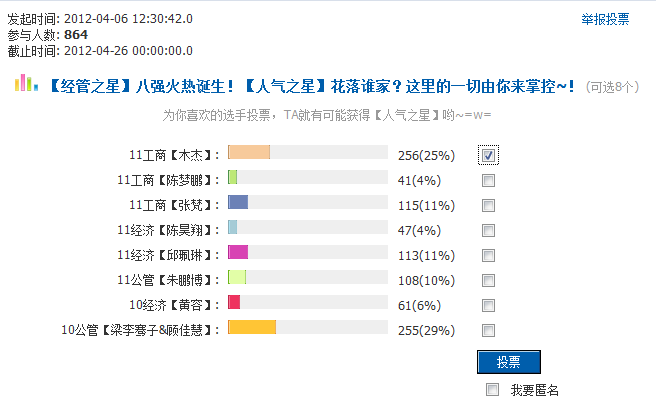
Task: Click the red 黄容 result bar
Action: pyautogui.click(x=234, y=302)
